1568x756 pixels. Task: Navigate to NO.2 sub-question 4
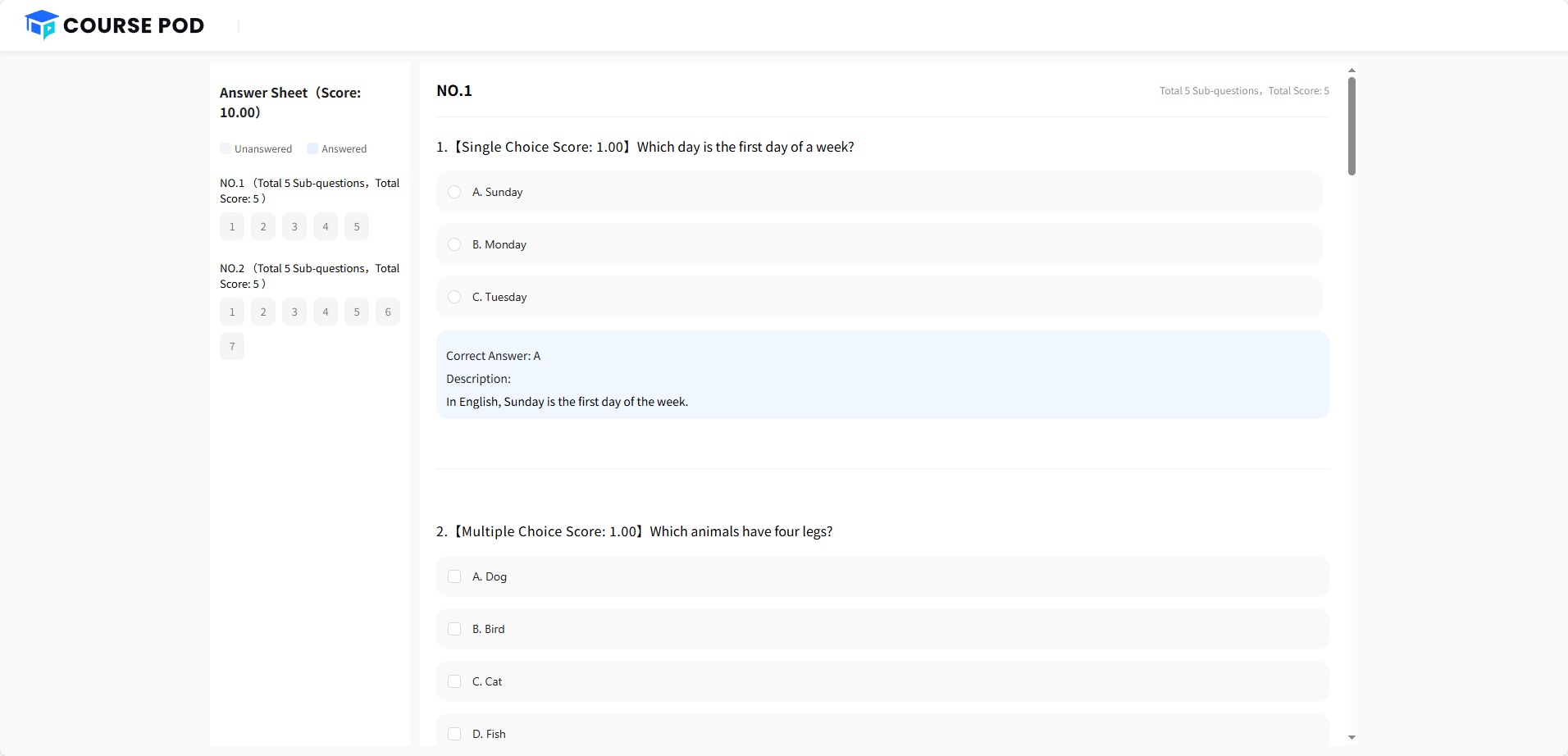pos(326,312)
